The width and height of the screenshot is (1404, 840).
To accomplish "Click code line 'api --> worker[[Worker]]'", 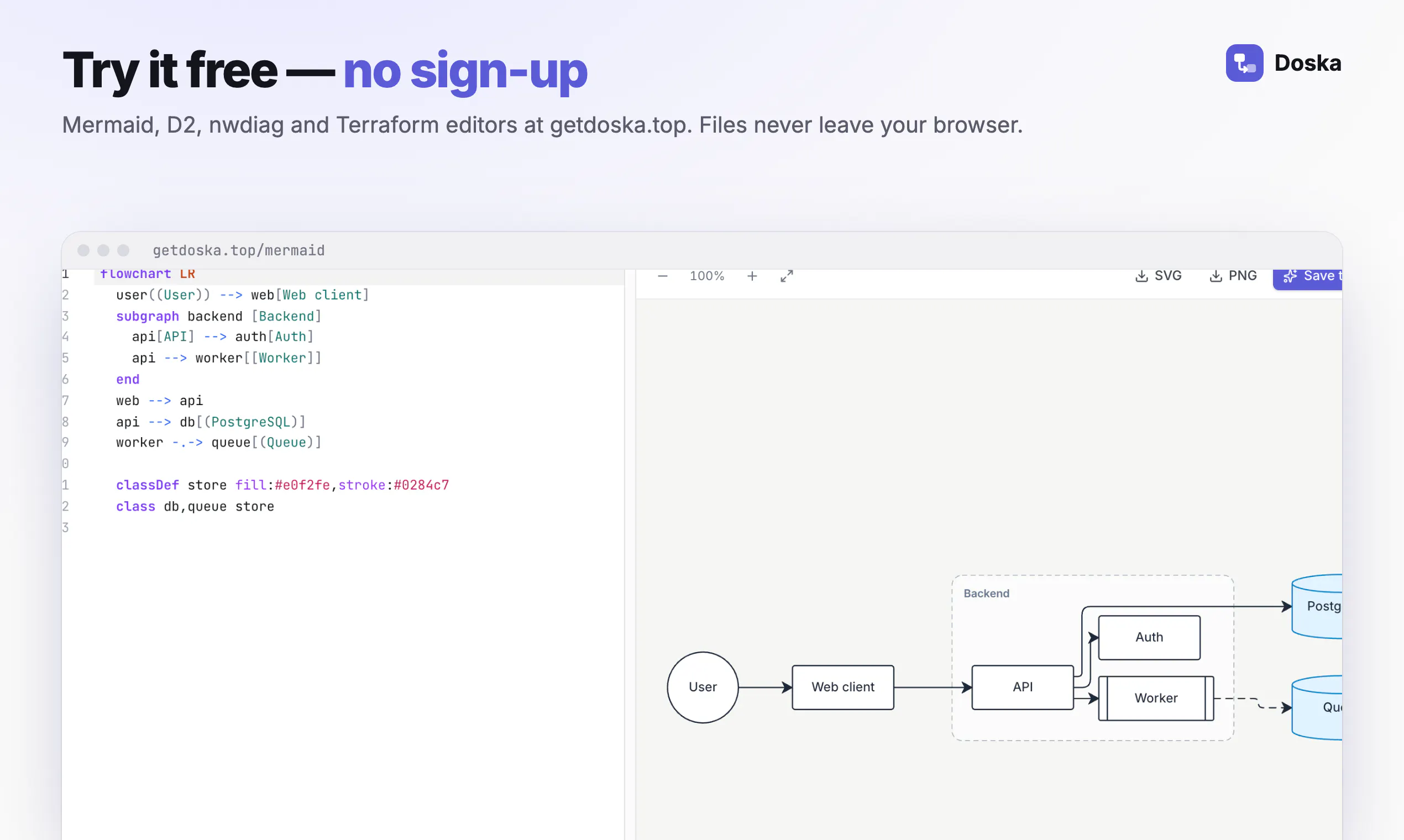I will 227,358.
